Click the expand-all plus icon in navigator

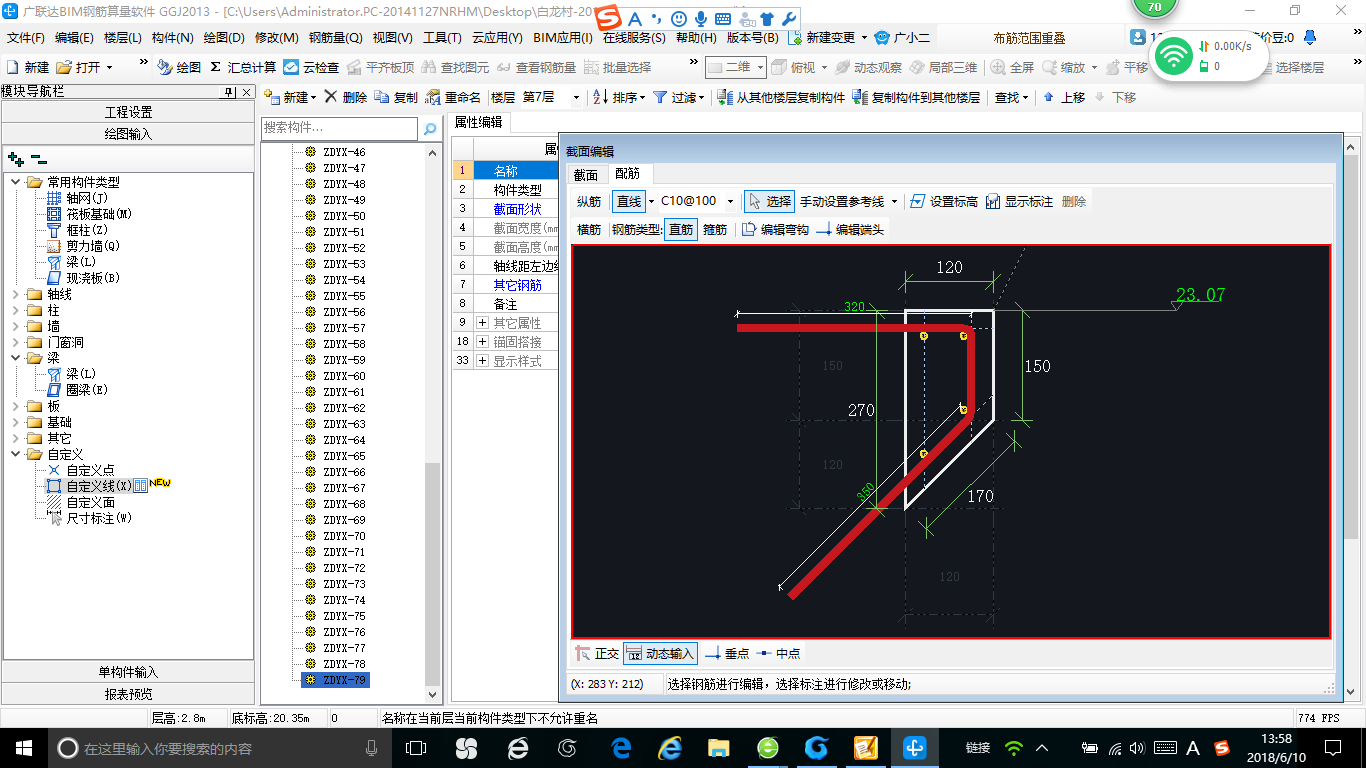tap(16, 158)
